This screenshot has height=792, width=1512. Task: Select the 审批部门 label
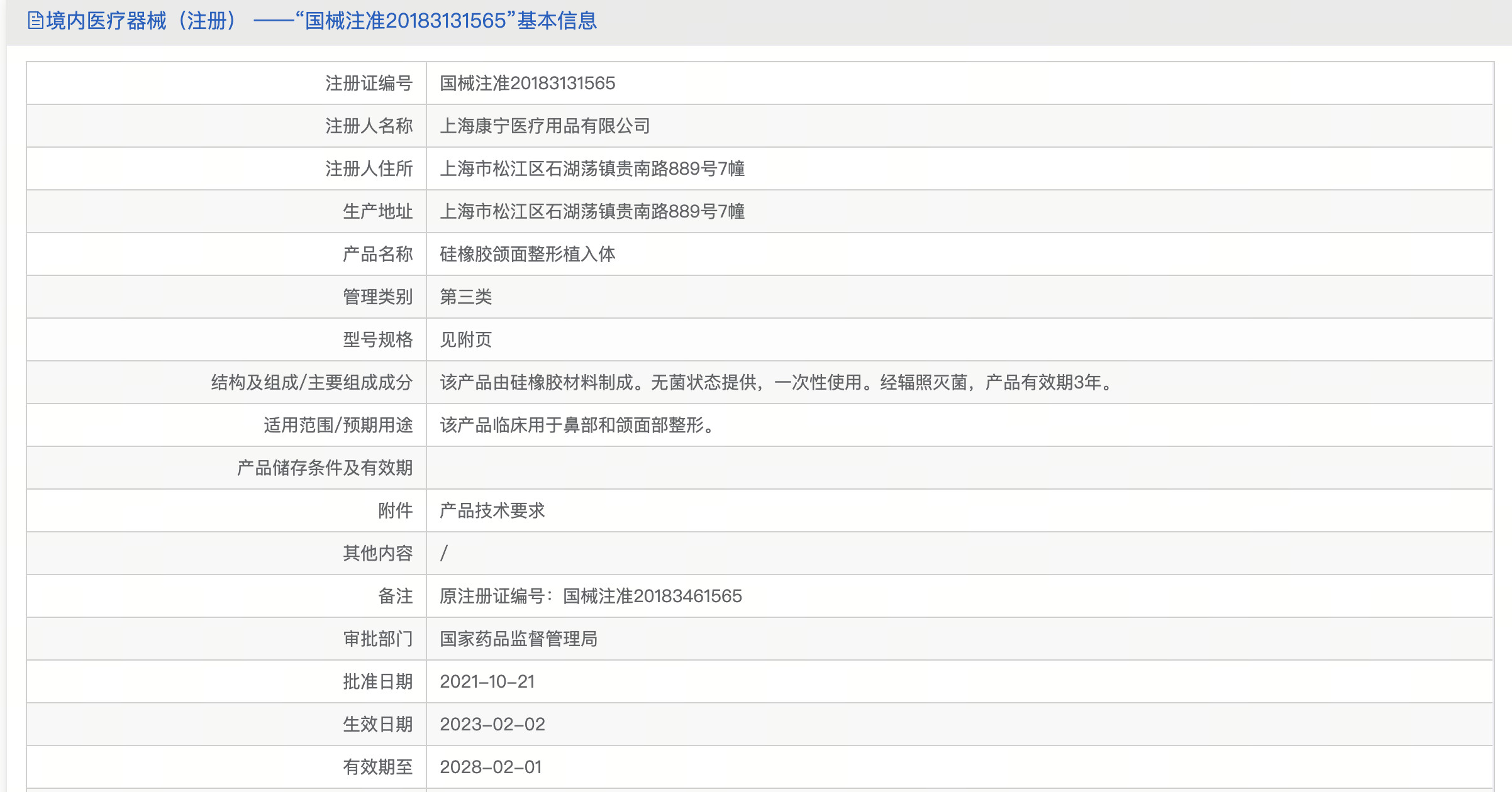click(x=377, y=639)
